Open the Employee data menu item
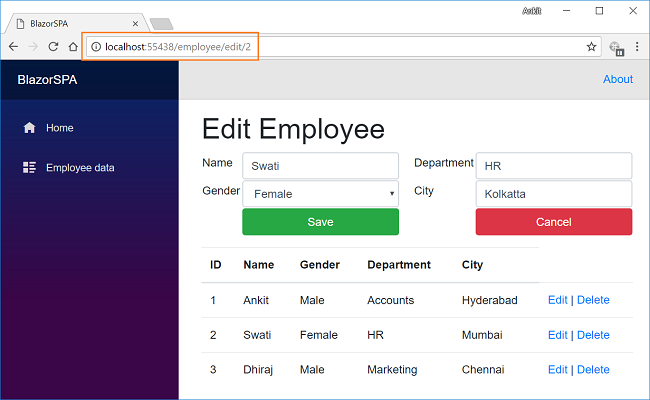This screenshot has width=650, height=400. coord(79,168)
